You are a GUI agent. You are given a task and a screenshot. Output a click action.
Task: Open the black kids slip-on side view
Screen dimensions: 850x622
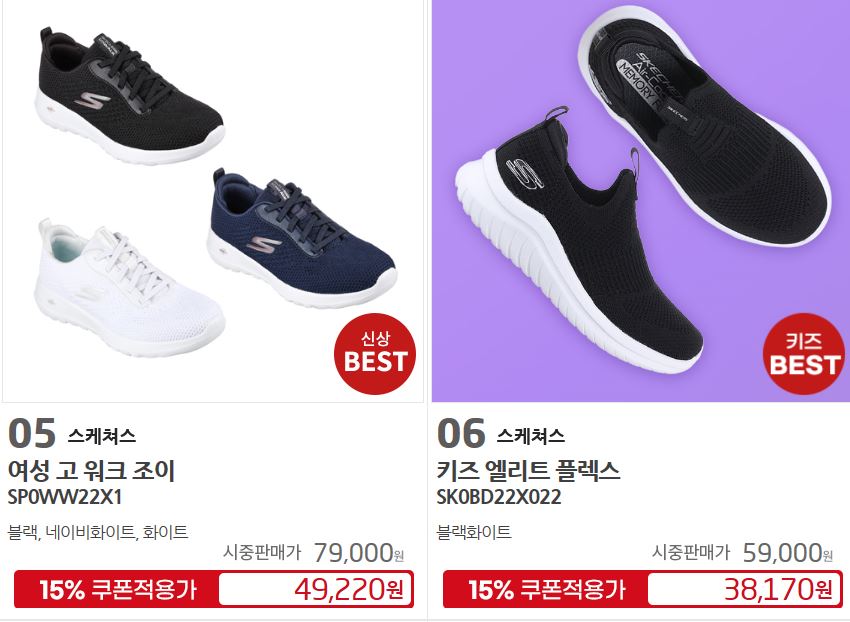(x=578, y=241)
